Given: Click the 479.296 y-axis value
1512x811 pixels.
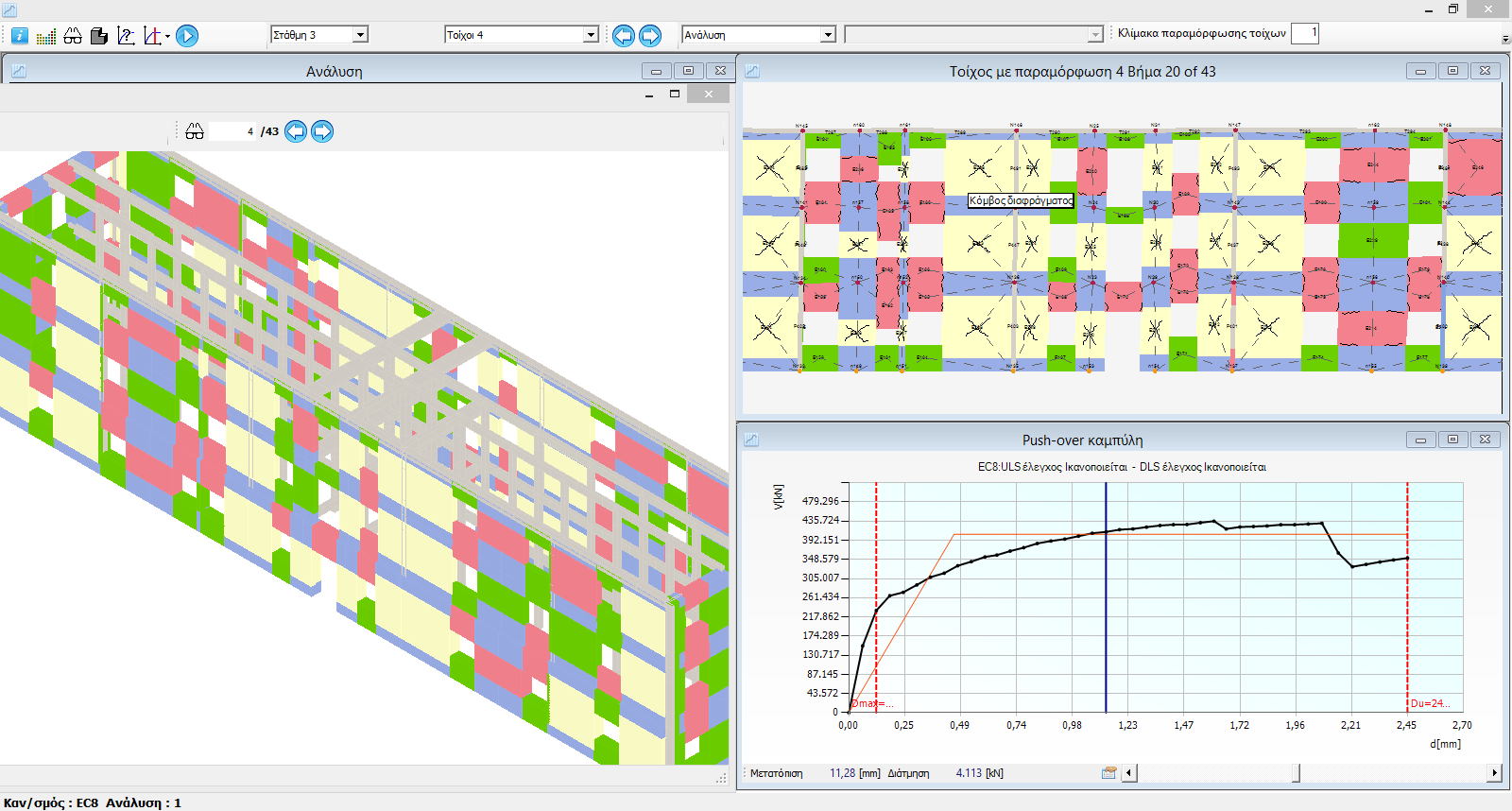Looking at the screenshot, I should [820, 501].
